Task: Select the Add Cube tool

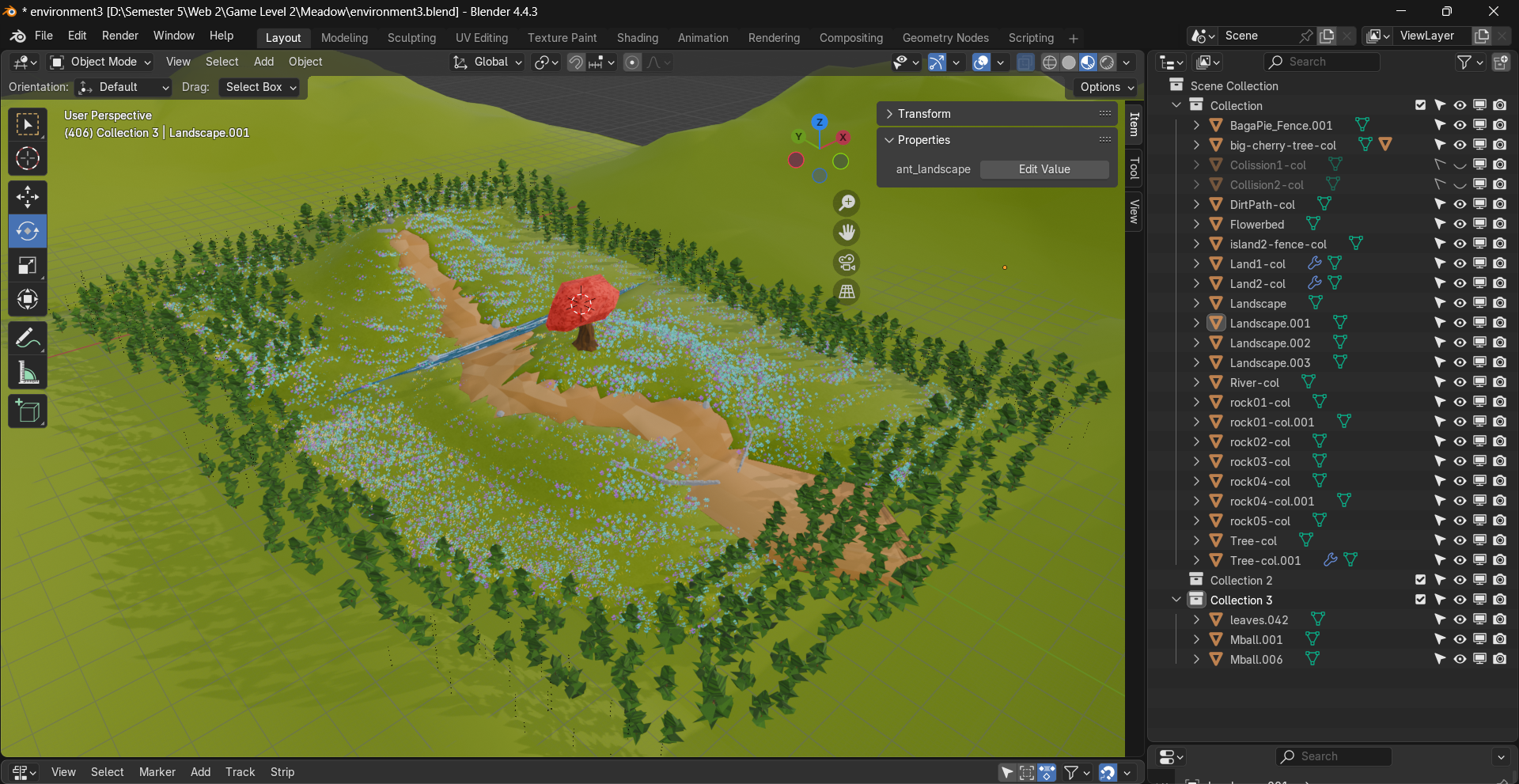Action: point(28,411)
